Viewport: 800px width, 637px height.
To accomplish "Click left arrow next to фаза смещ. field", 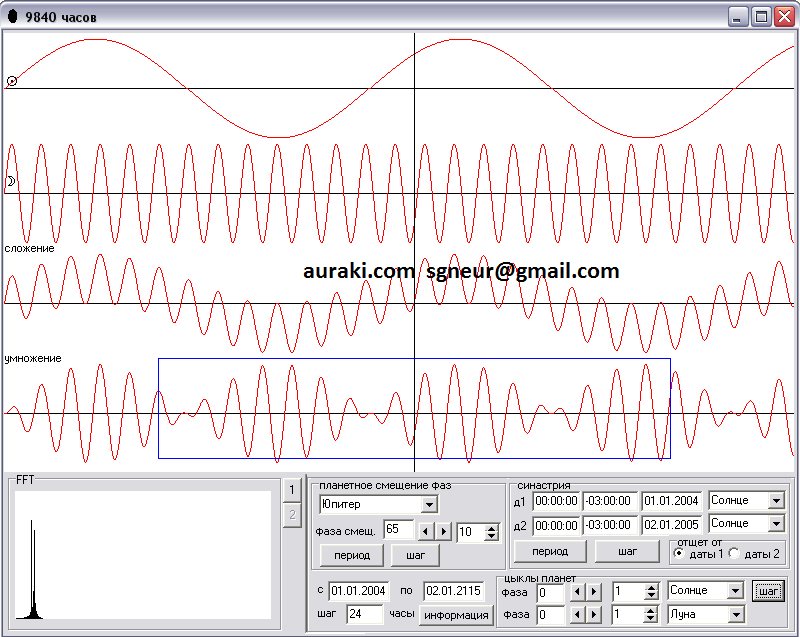I will pyautogui.click(x=424, y=532).
